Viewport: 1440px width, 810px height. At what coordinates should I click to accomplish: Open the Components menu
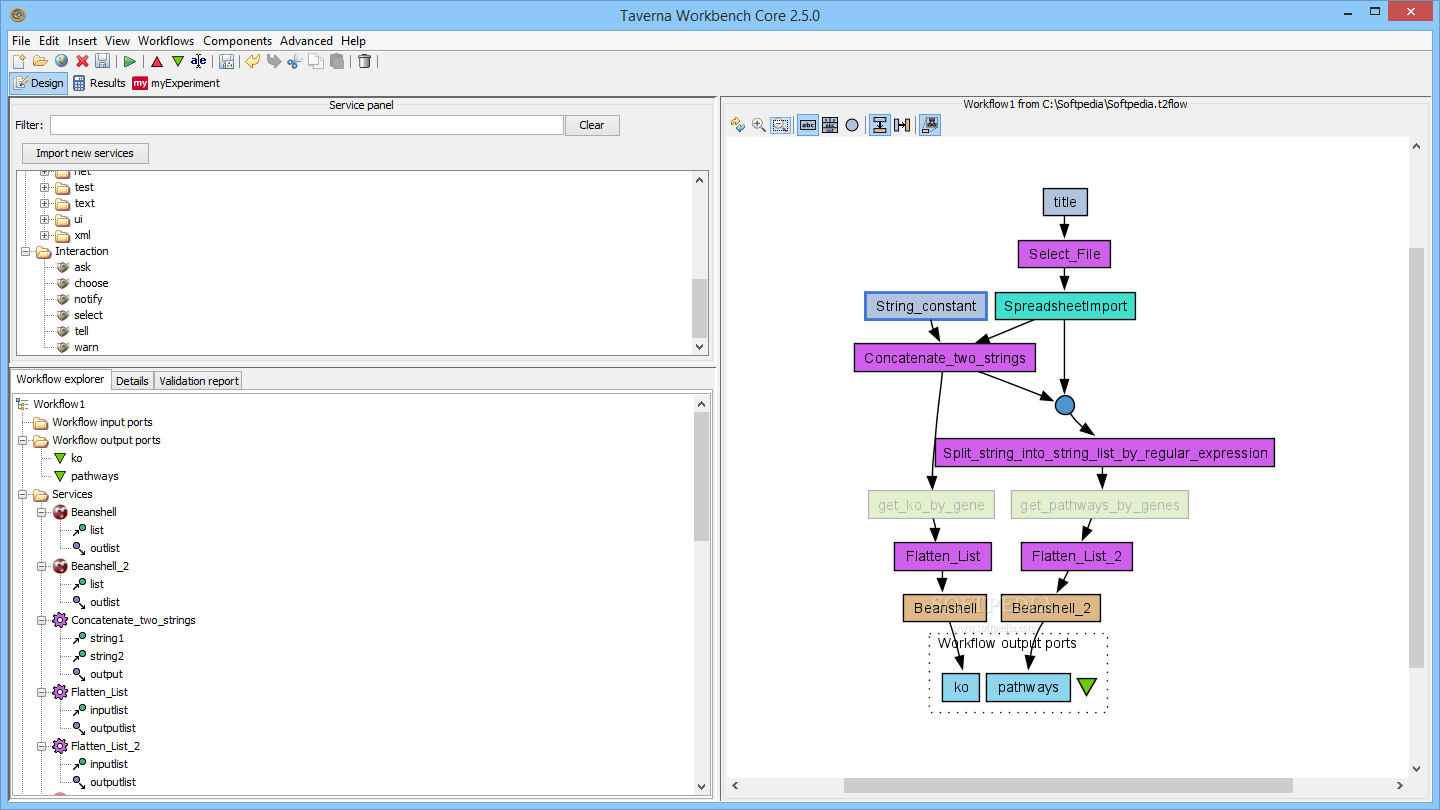pyautogui.click(x=237, y=41)
